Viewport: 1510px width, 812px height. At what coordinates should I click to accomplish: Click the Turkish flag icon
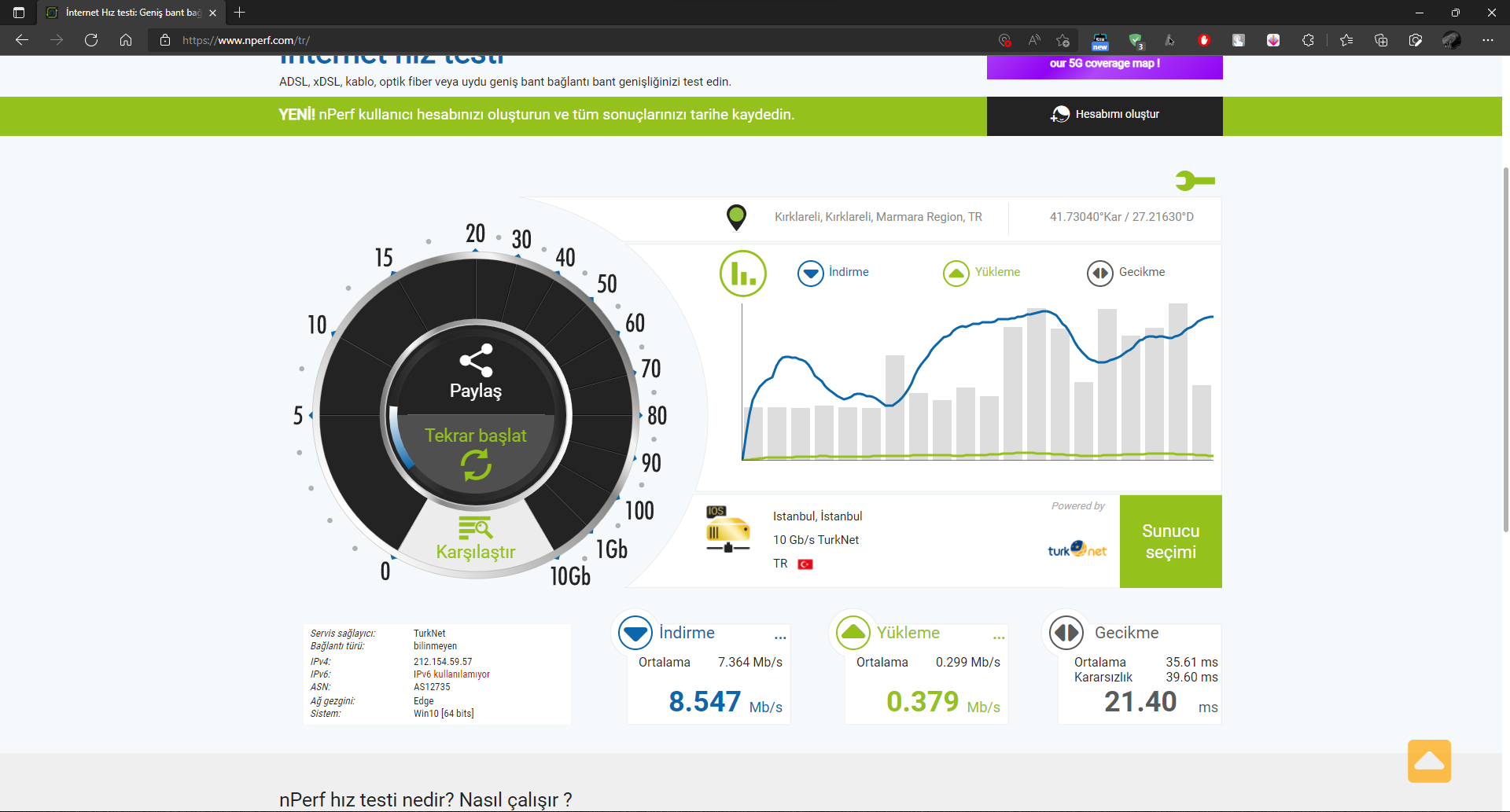pos(805,564)
